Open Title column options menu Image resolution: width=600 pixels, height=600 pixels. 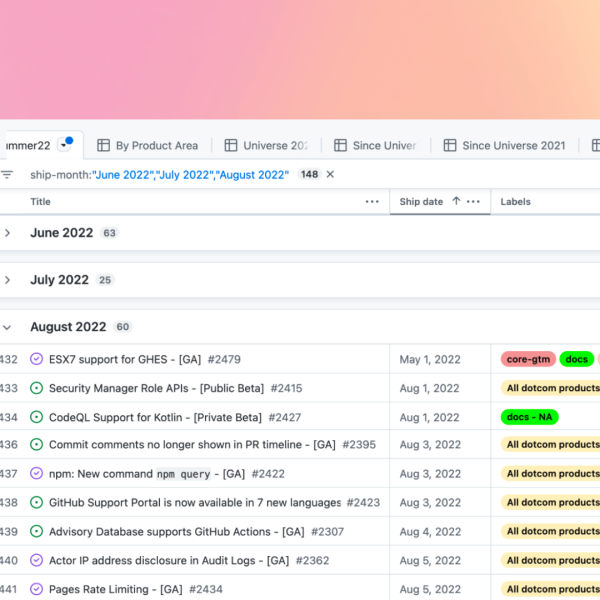pyautogui.click(x=372, y=202)
